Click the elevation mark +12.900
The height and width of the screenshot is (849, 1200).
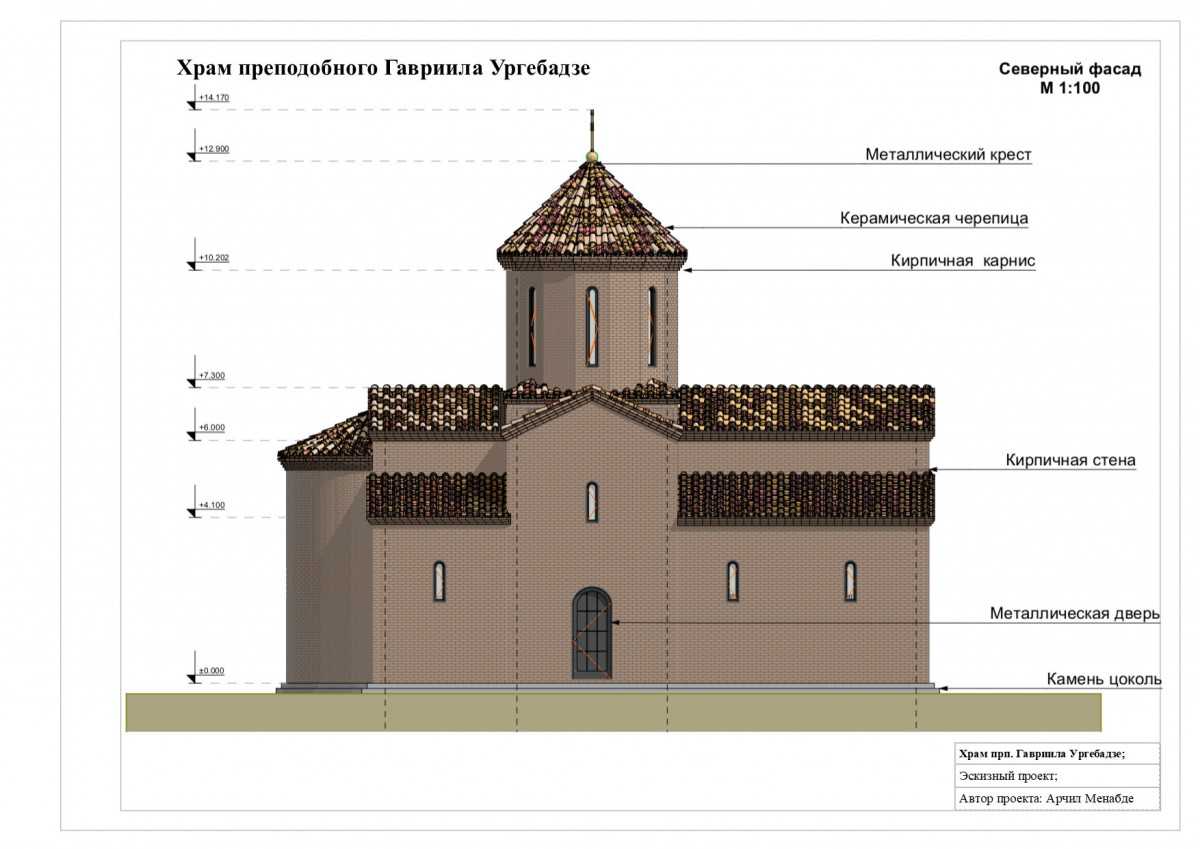[214, 149]
